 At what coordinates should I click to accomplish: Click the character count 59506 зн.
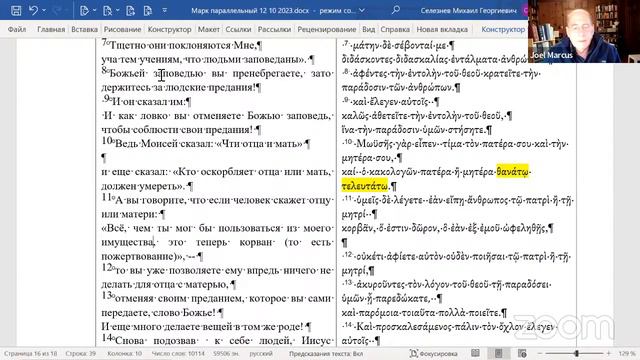click(x=227, y=353)
